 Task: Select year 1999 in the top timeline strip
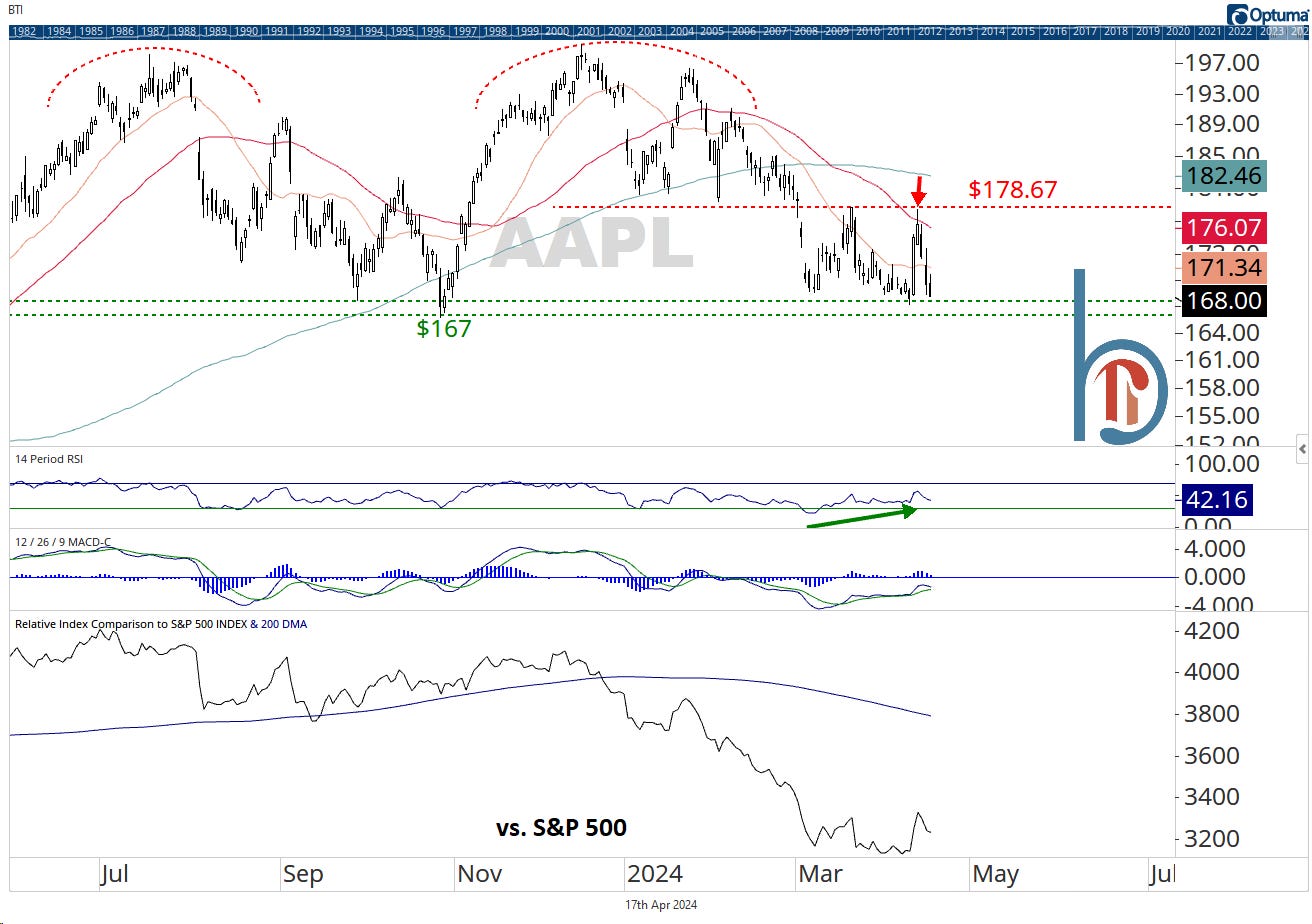527,32
